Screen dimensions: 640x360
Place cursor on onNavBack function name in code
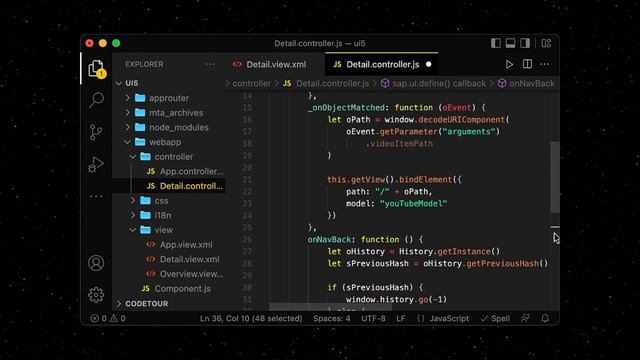point(329,240)
